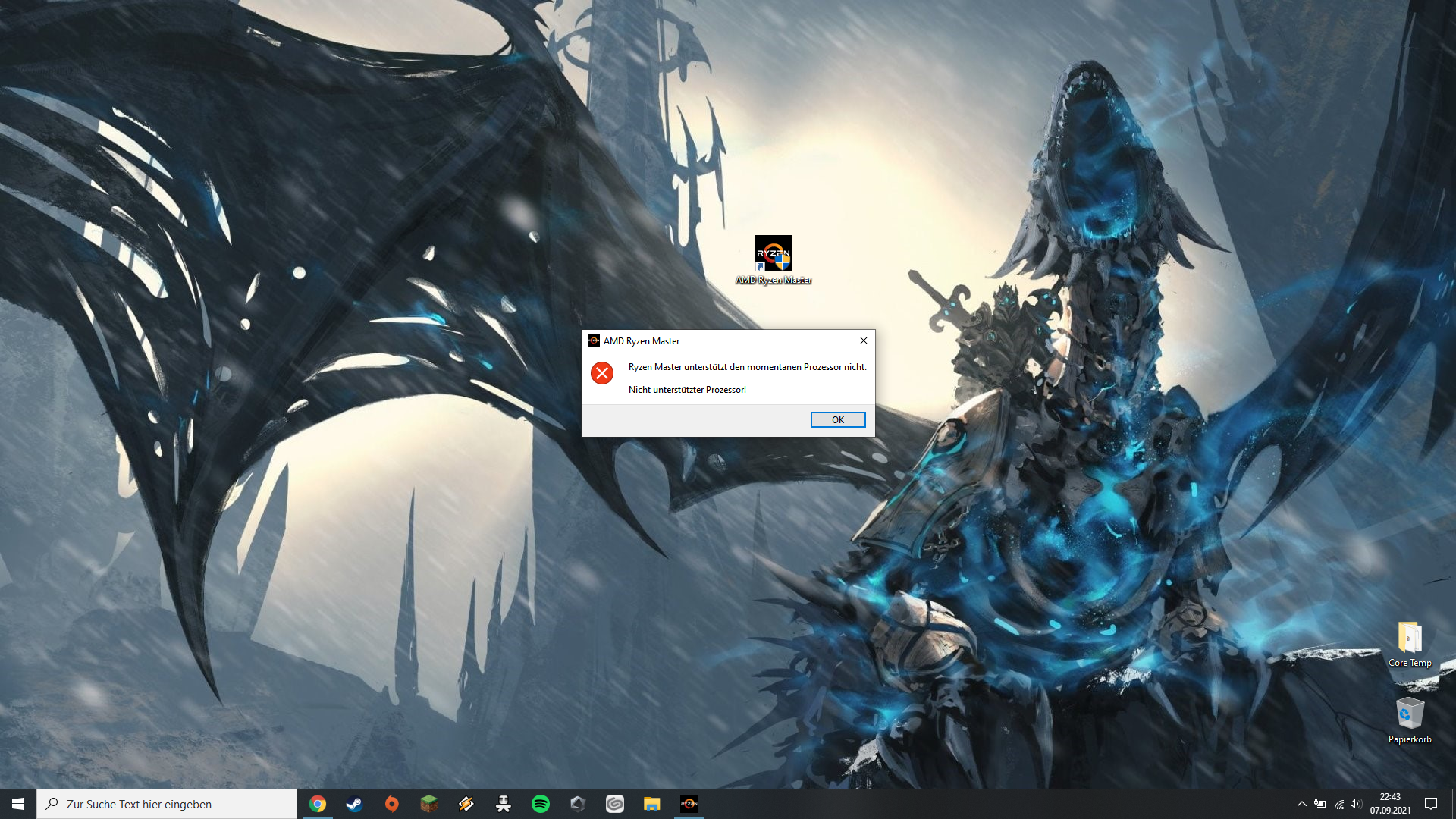
Task: Open Google Chrome from the taskbar
Action: 318,804
